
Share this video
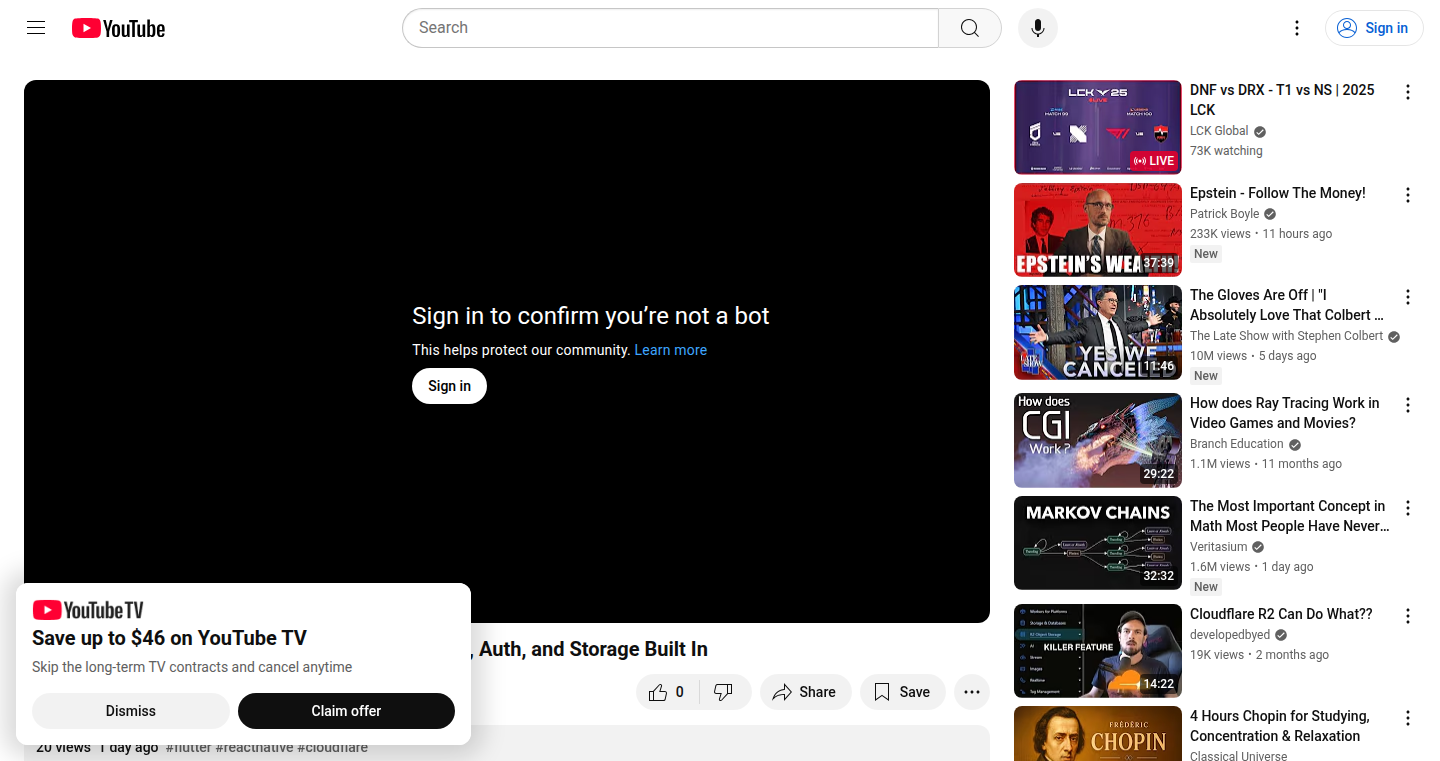805,692
